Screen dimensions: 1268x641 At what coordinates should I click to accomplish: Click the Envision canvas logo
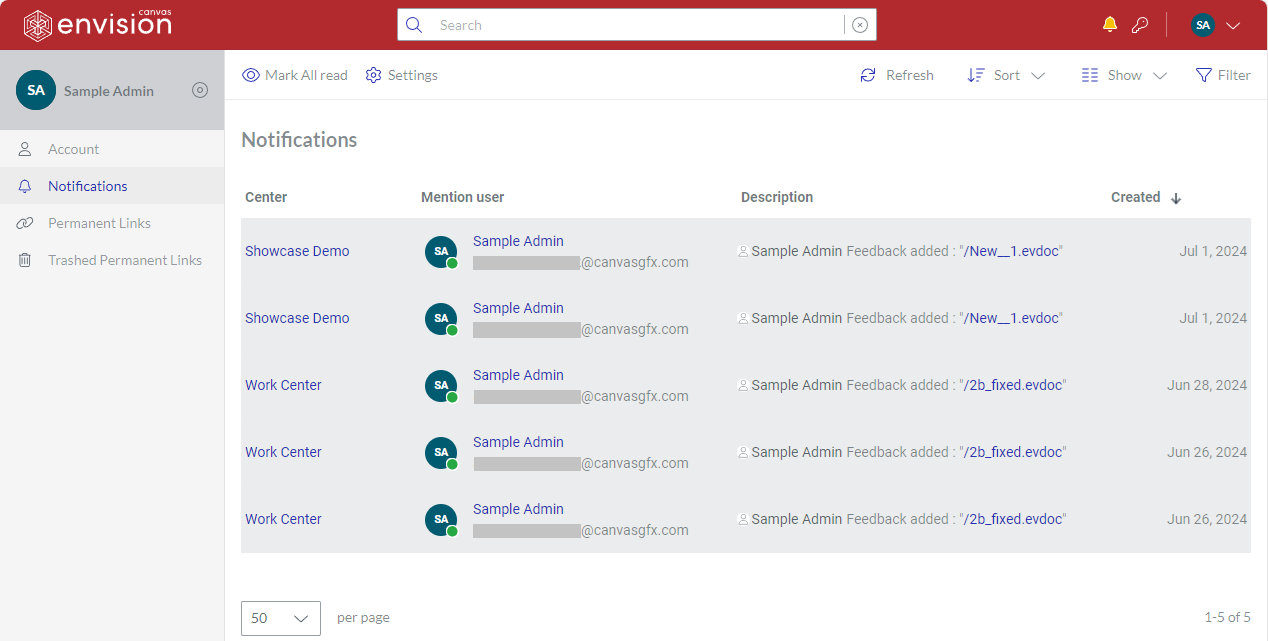[95, 24]
